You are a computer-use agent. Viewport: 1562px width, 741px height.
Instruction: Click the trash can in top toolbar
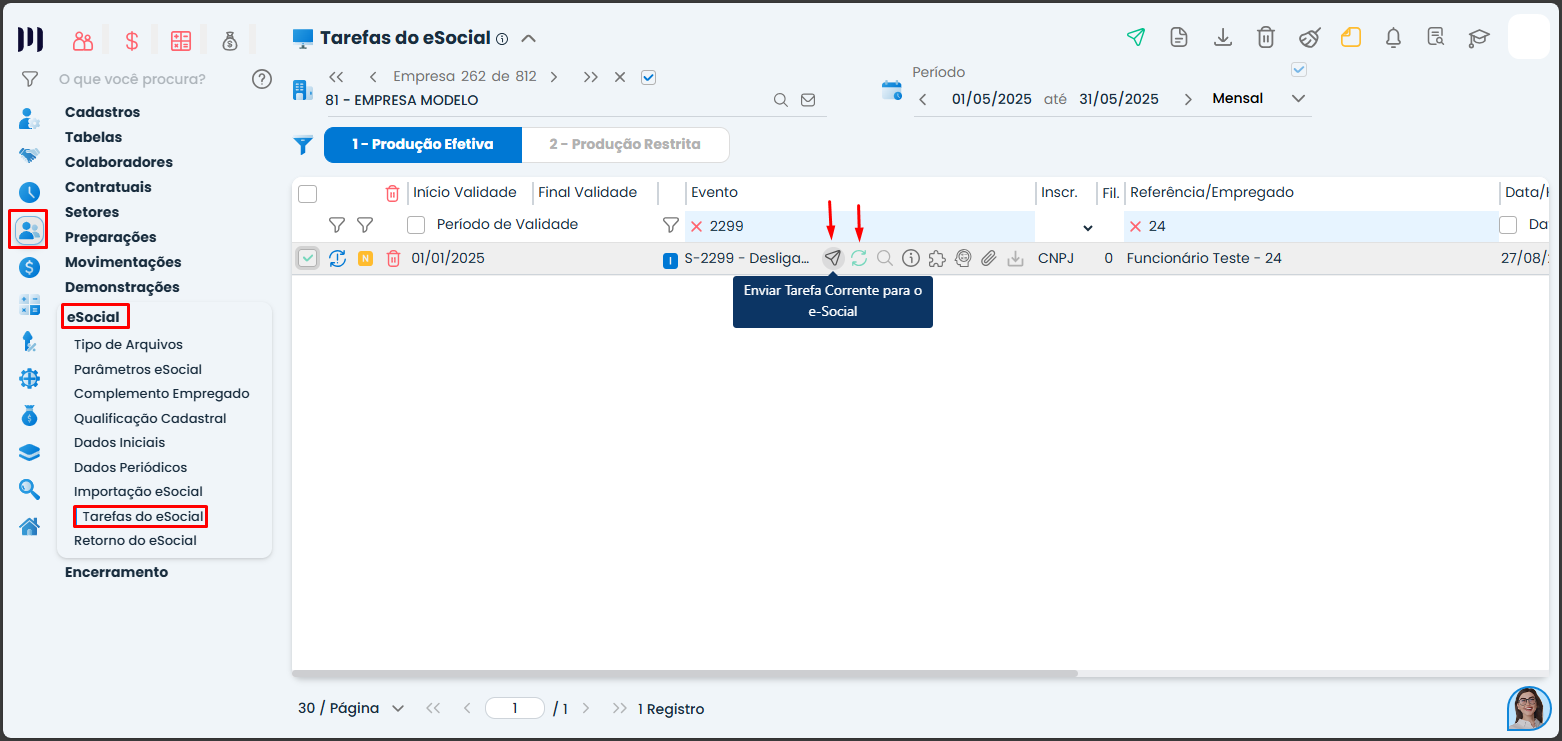tap(1266, 38)
